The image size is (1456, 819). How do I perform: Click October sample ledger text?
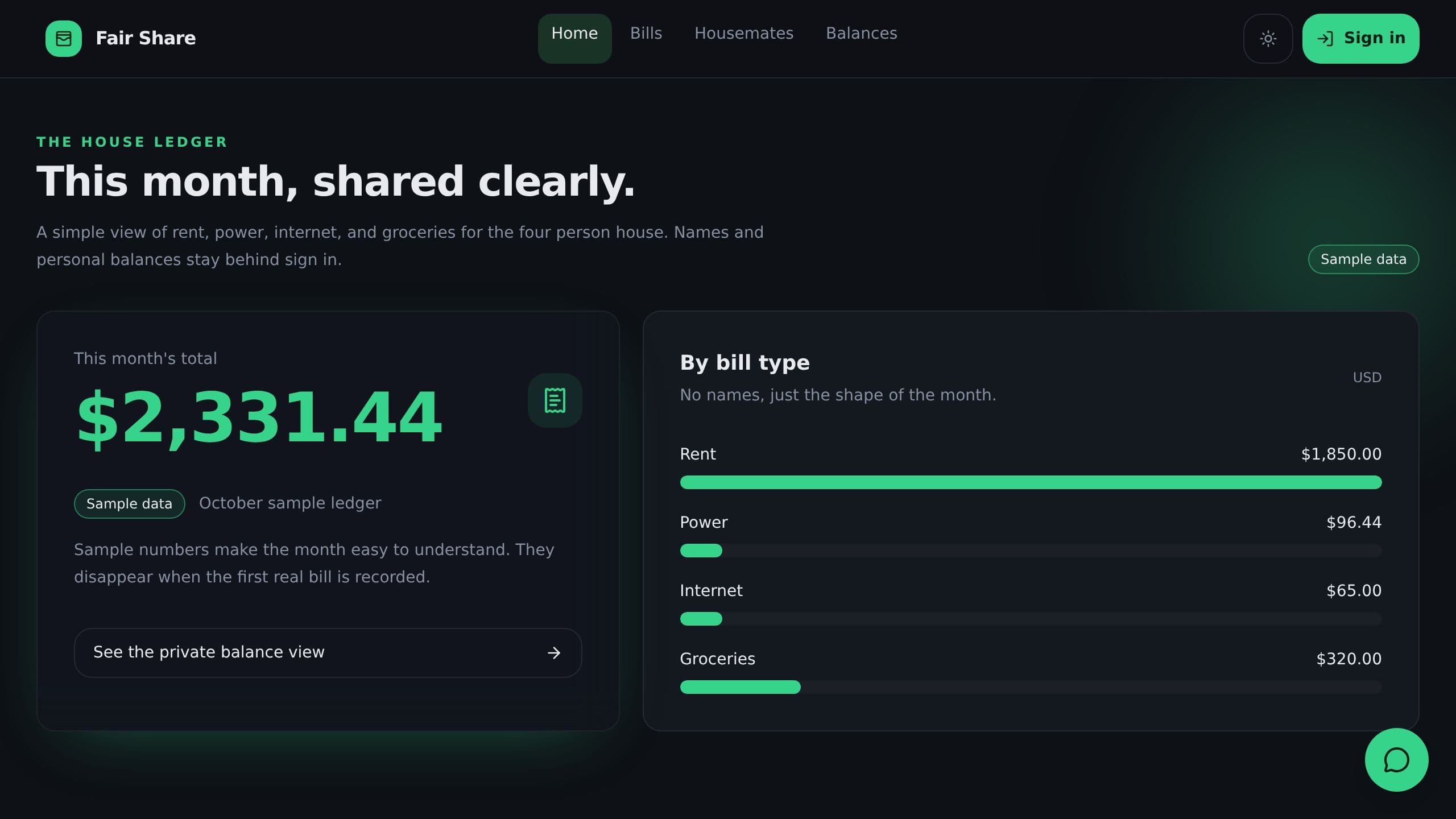(x=290, y=503)
